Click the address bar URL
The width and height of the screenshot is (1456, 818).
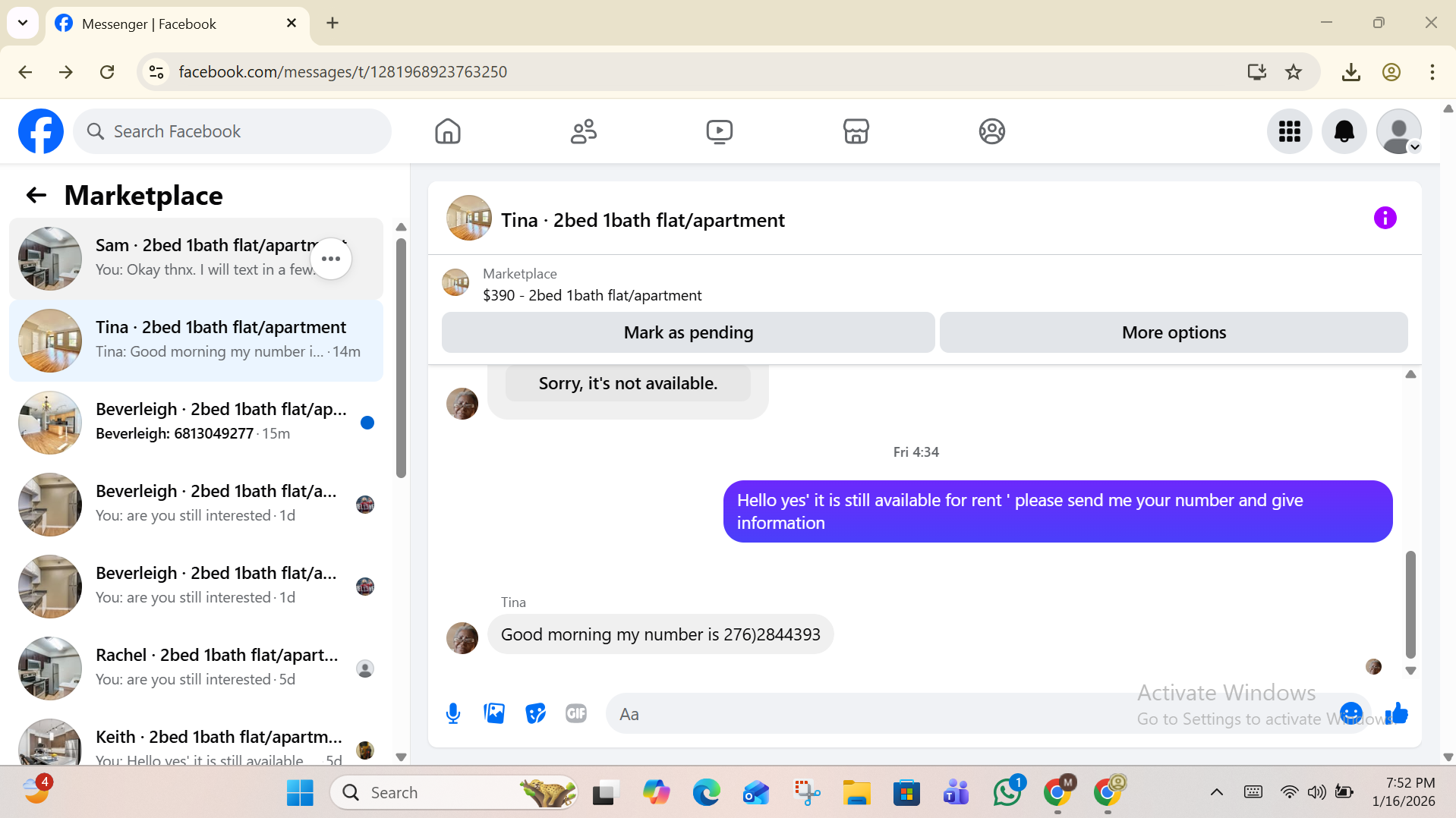(342, 72)
